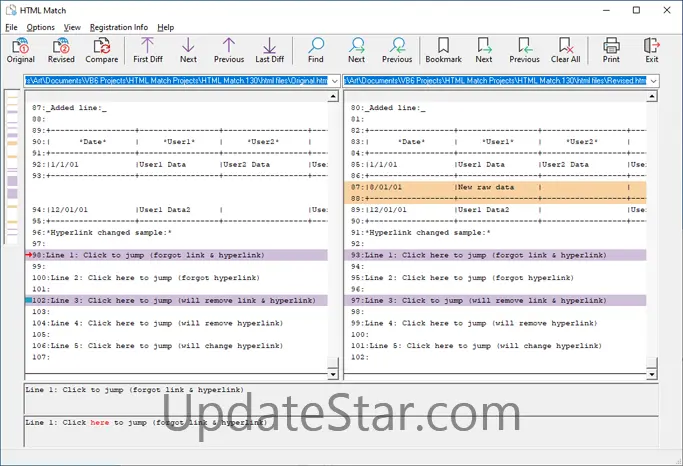Go to Next bookmark
Screen dimensions: 683x466
pos(484,51)
